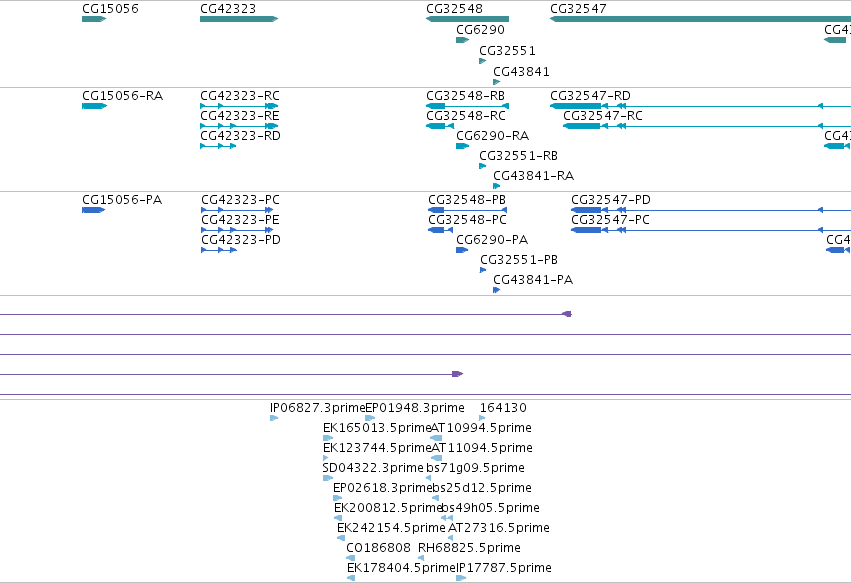Screen dimensions: 851x583
Task: Open EST bs25d12.5prime
Action: 482,488
